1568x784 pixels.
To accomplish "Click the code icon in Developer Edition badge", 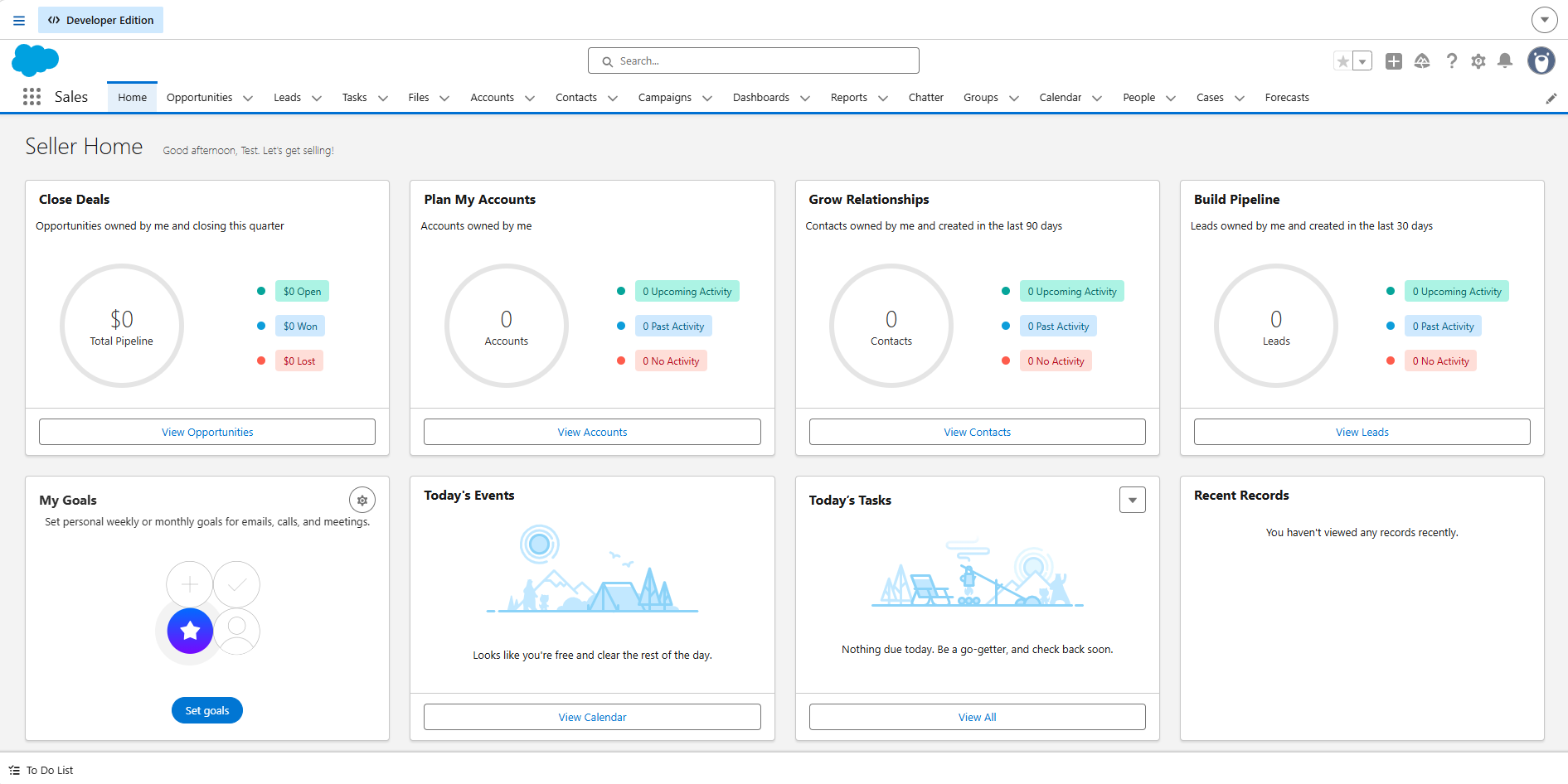I will [x=54, y=20].
